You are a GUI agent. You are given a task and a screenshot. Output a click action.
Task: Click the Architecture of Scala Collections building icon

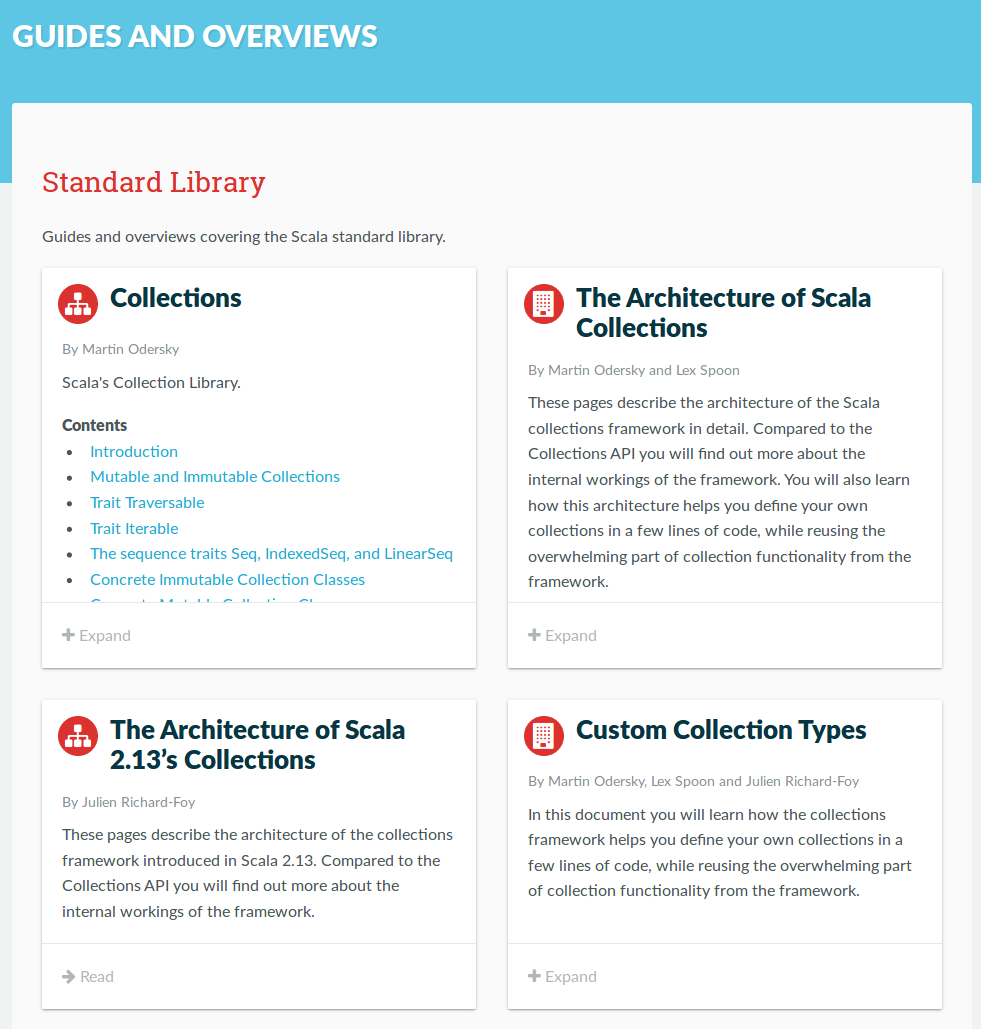544,304
